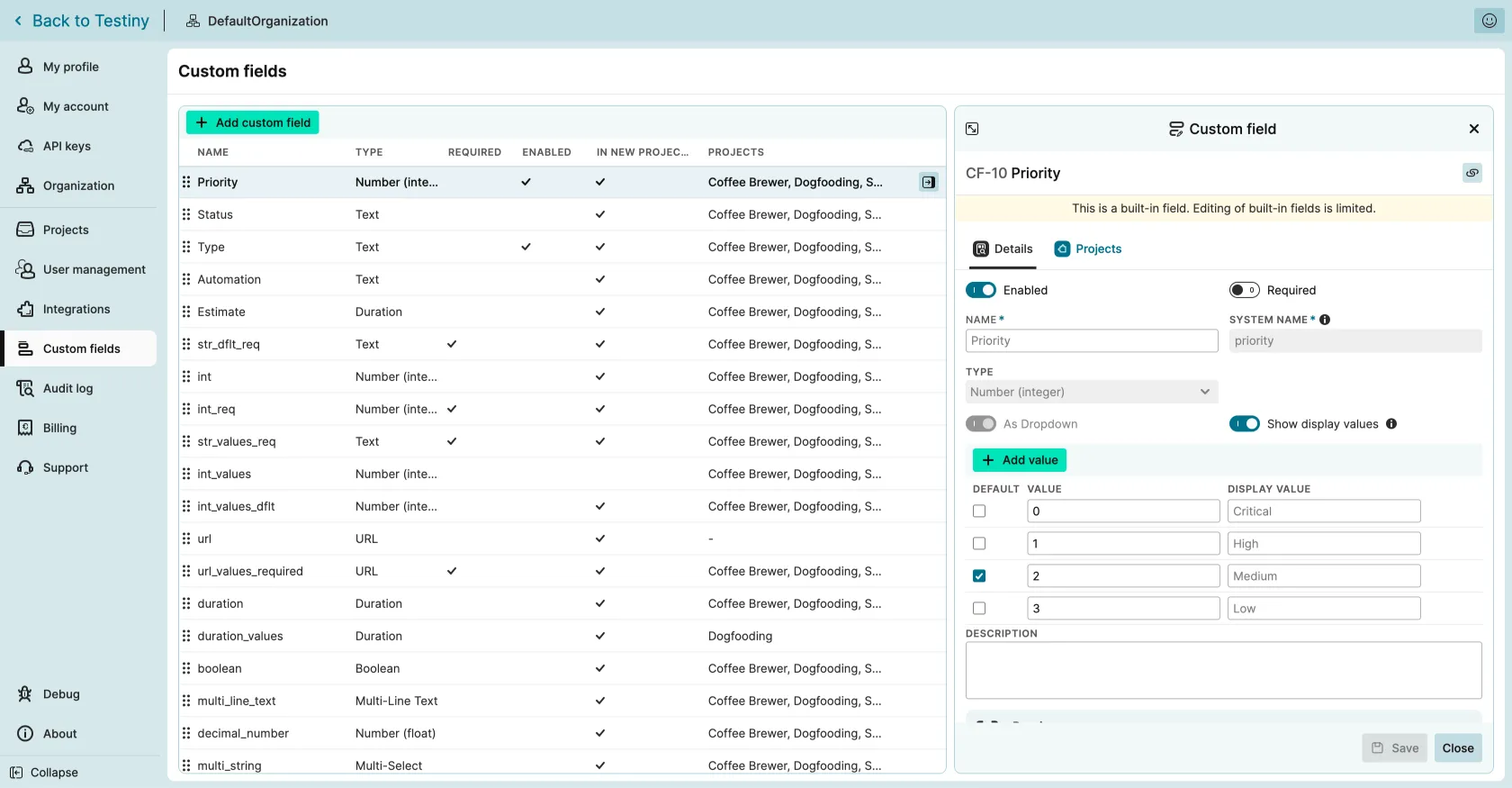Click the expand panel icon beside Custom field
Viewport: 1512px width, 788px height.
coord(972,129)
